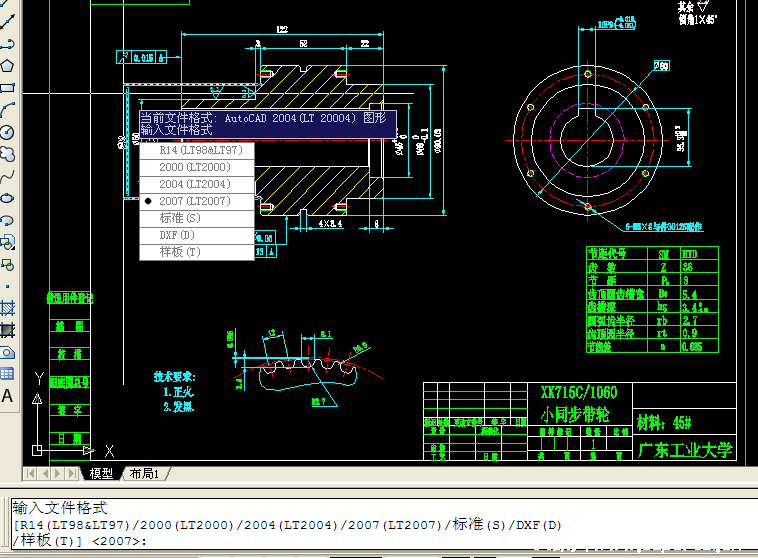Viewport: 758px width, 558px height.
Task: Open the Make Block tool
Action: (x=8, y=264)
